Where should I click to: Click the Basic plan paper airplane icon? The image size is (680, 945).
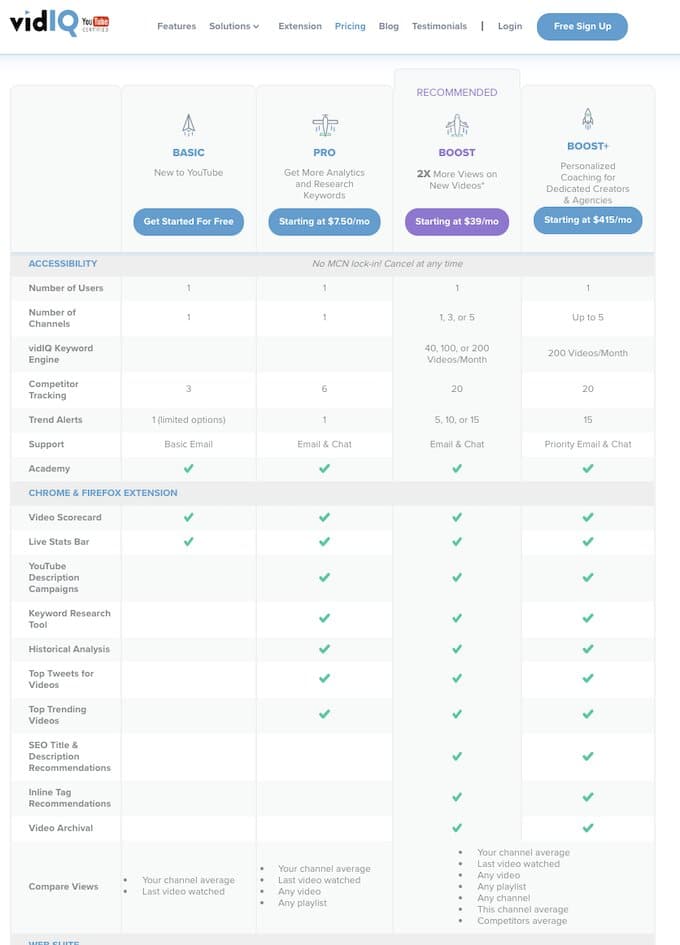click(x=188, y=125)
